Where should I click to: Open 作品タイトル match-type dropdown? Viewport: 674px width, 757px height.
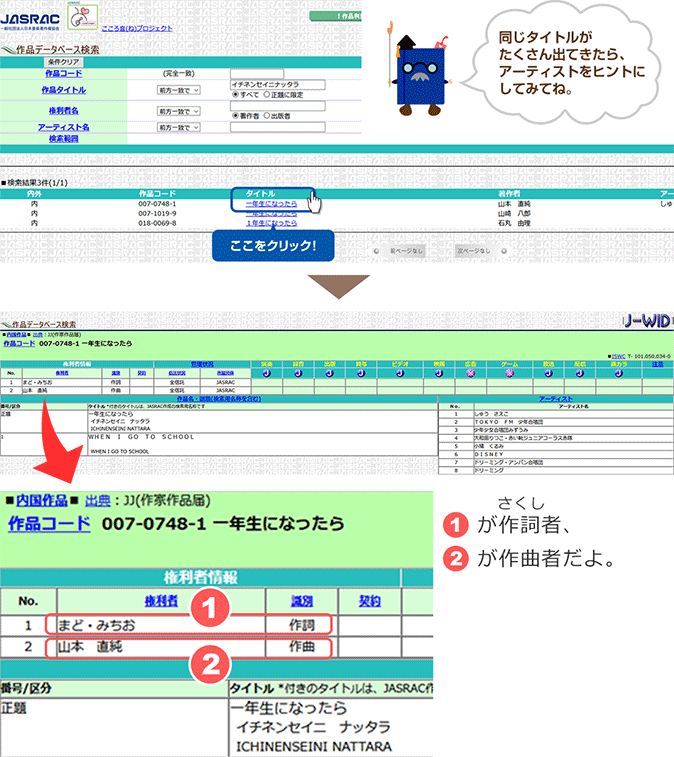[x=178, y=90]
